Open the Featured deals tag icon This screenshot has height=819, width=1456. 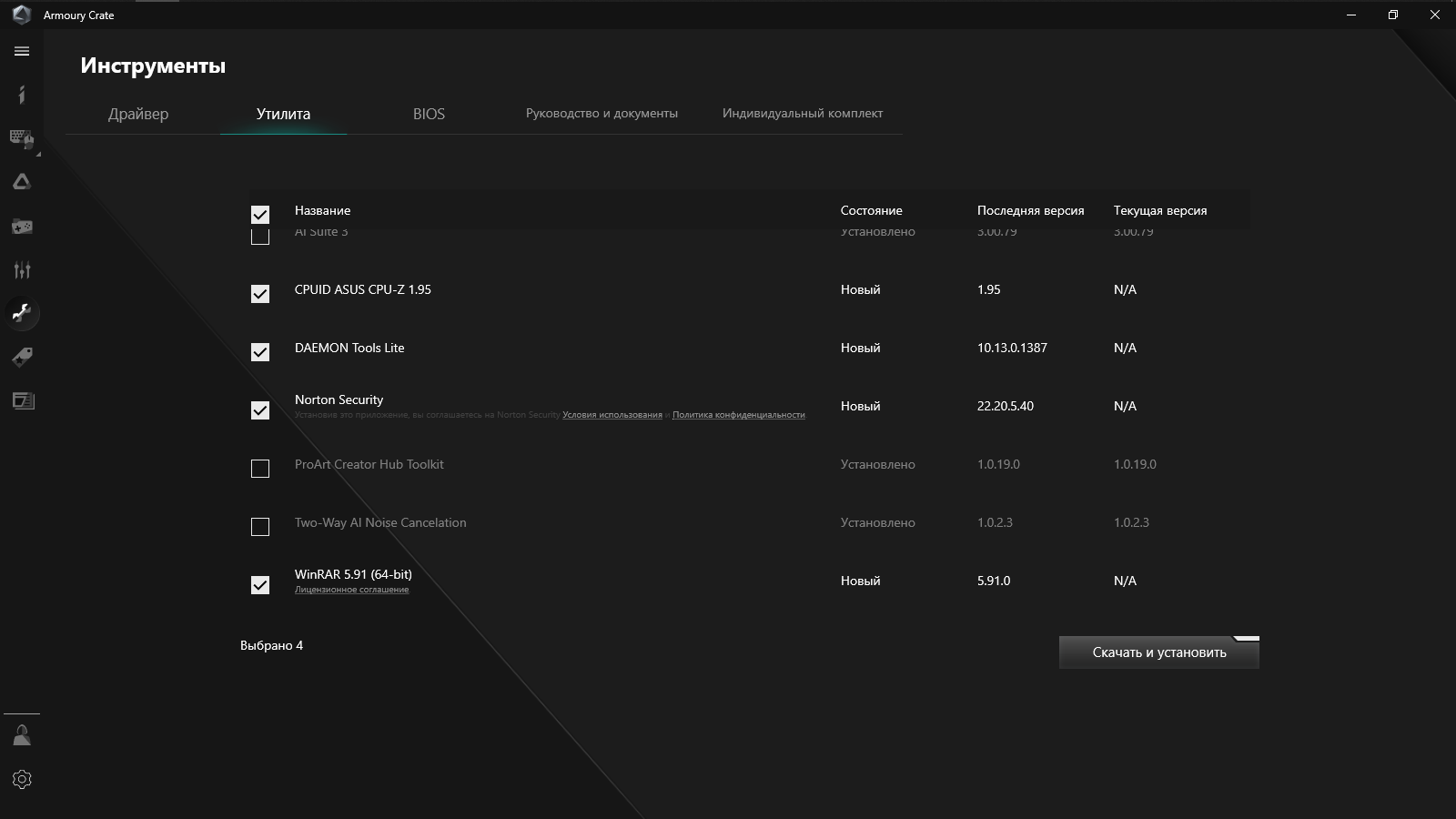pos(22,357)
